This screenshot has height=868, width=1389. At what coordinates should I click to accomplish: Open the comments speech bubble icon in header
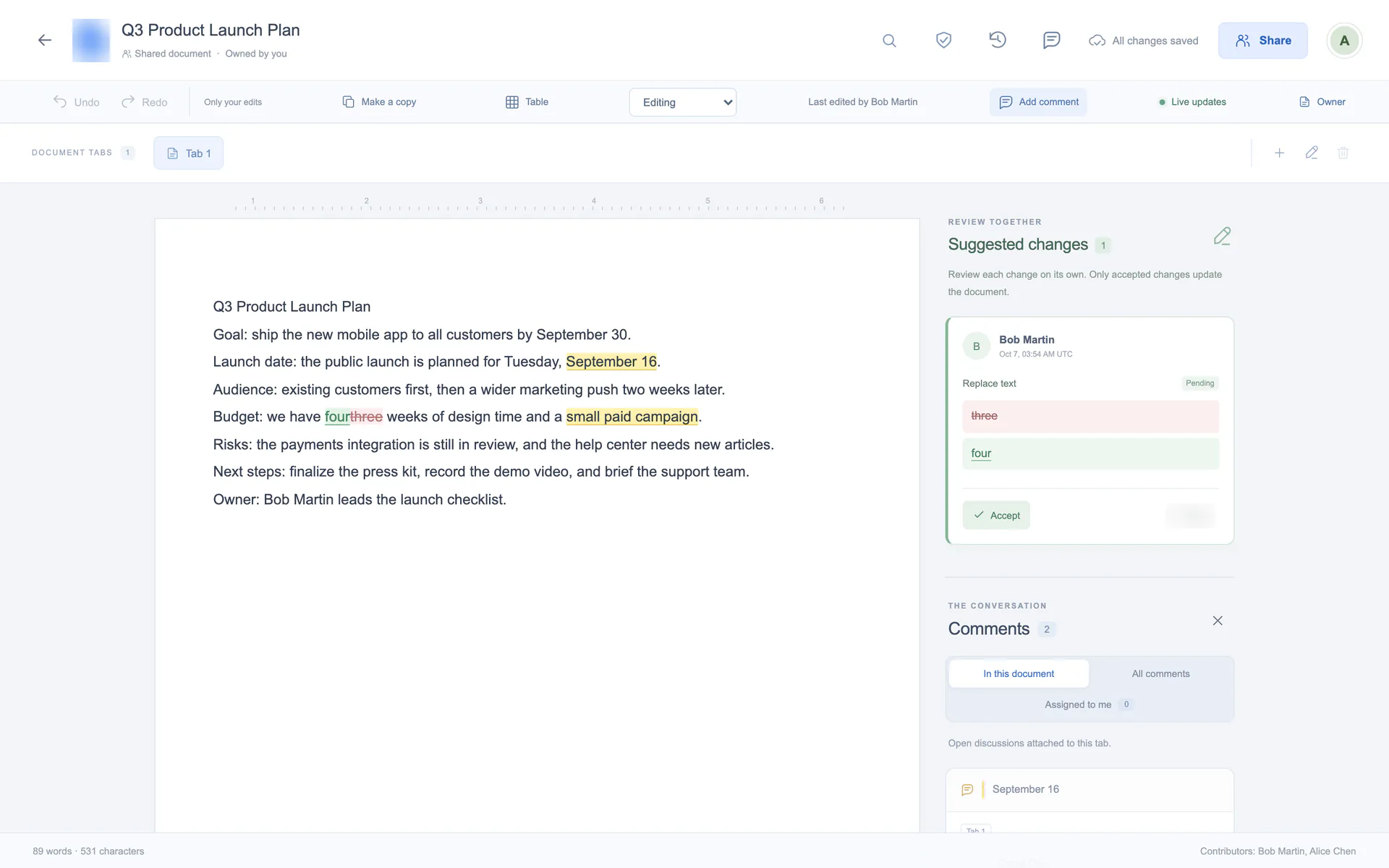tap(1052, 41)
